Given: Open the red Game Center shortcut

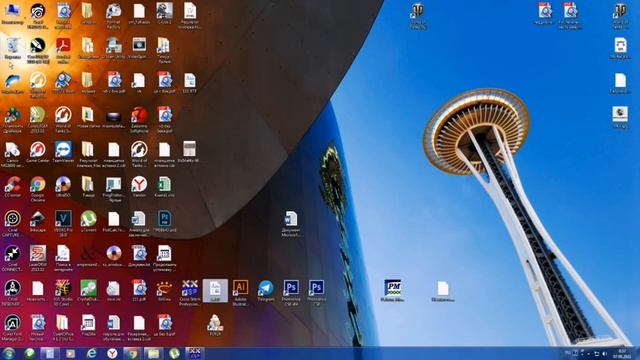Looking at the screenshot, I should click(x=38, y=152).
